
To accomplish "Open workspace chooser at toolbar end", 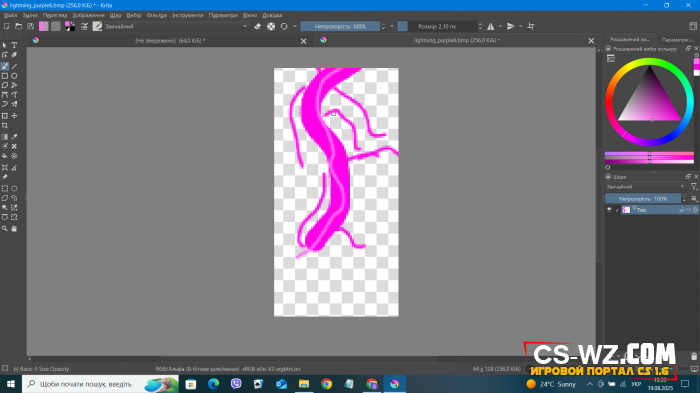I will pyautogui.click(x=693, y=26).
